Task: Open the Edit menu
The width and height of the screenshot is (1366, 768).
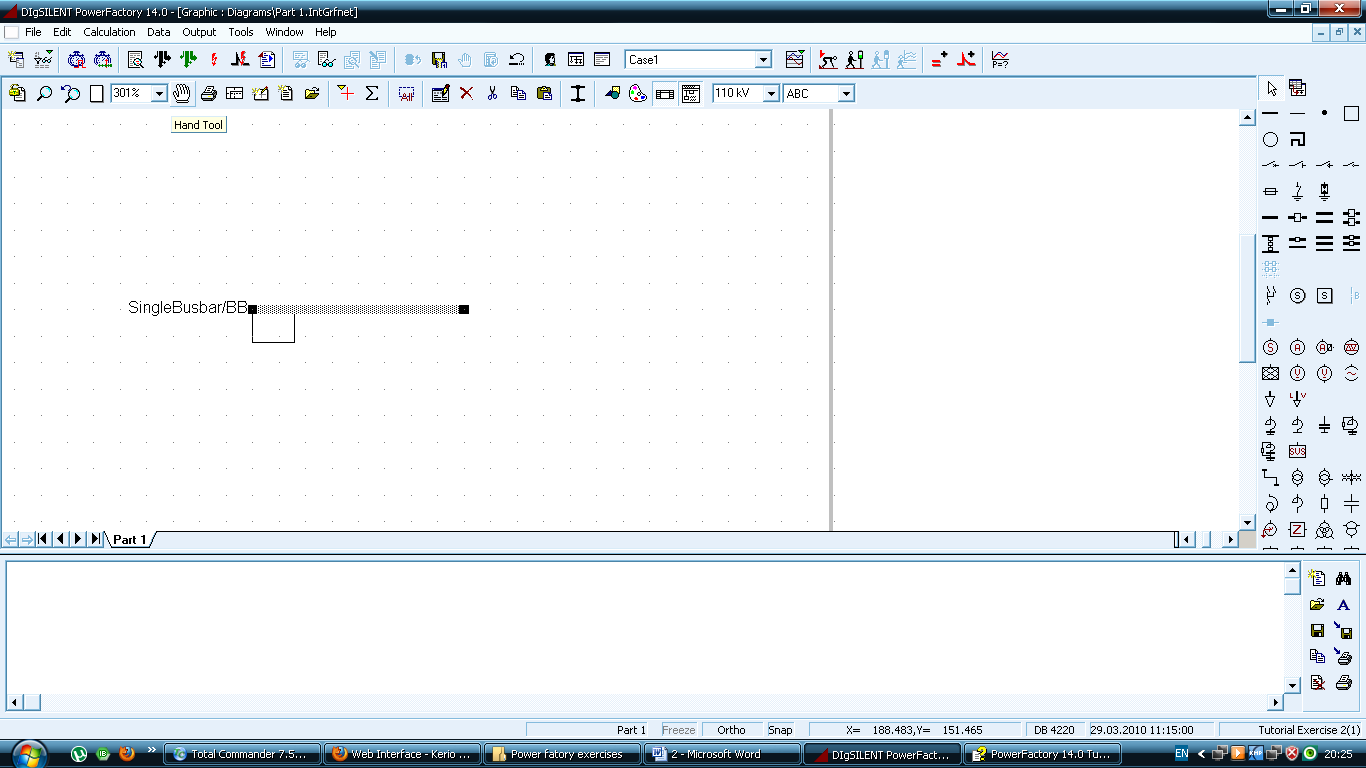Action: [62, 32]
